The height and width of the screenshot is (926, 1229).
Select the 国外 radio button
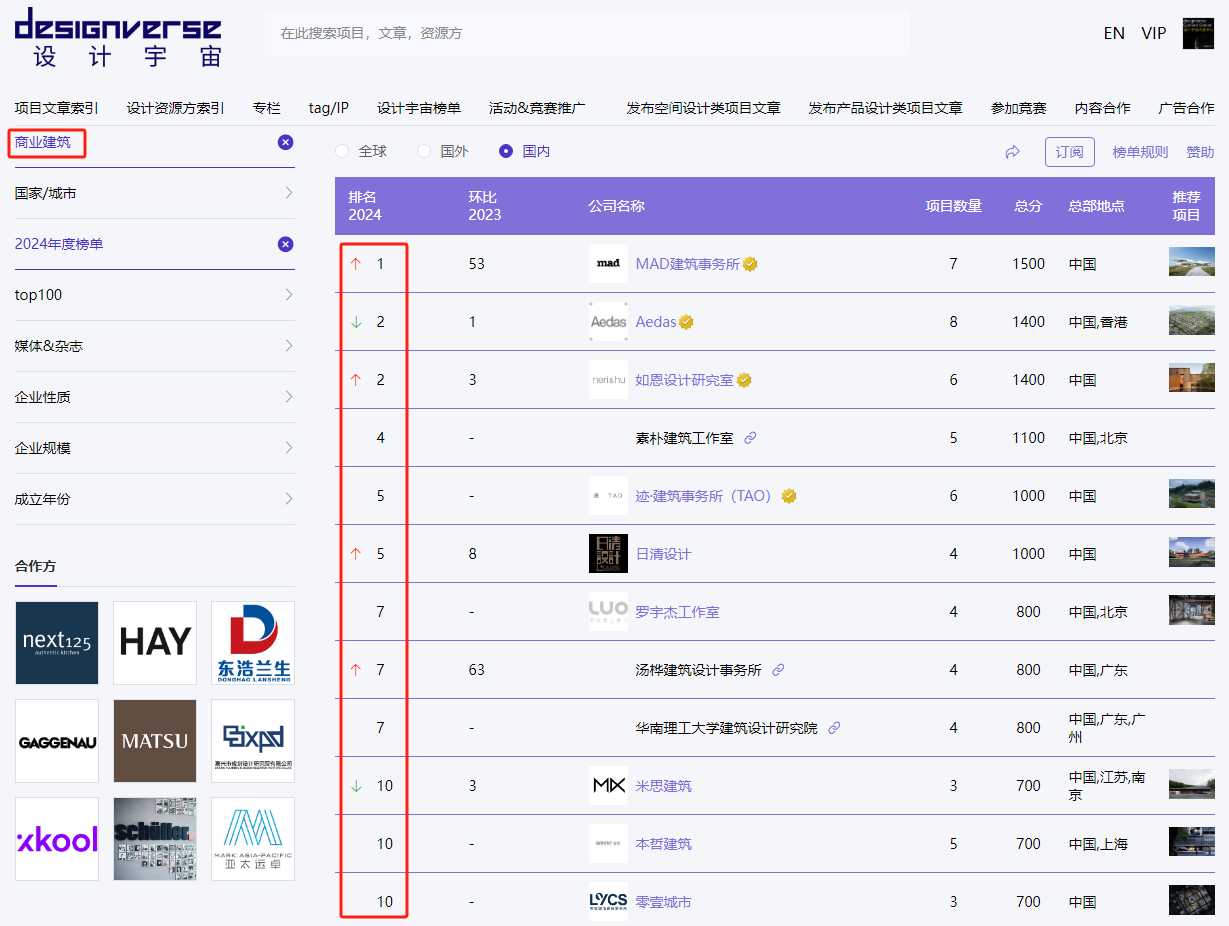(x=424, y=151)
